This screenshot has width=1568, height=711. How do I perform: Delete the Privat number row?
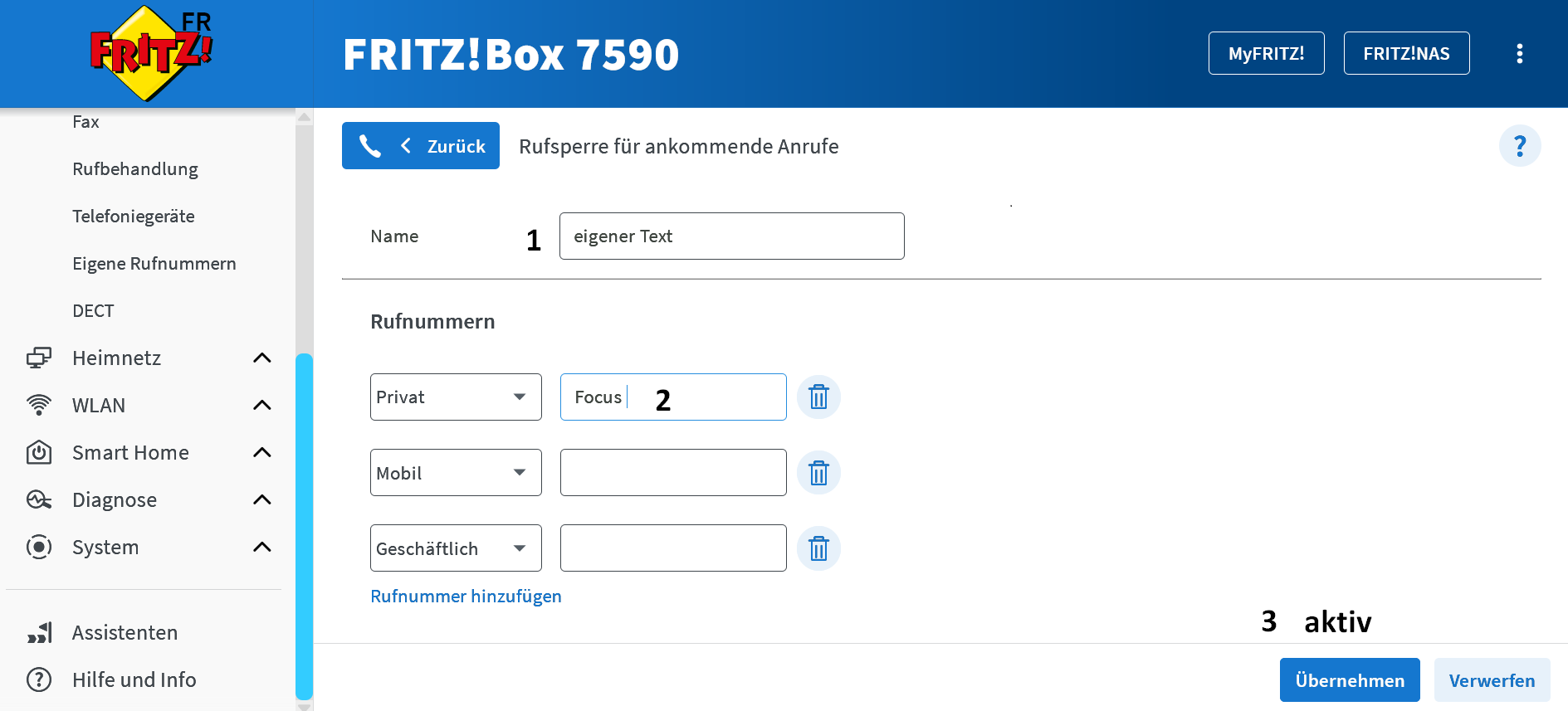[x=818, y=397]
